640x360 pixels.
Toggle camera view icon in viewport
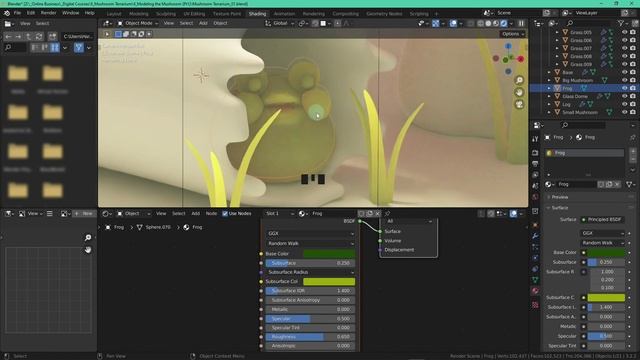(519, 104)
